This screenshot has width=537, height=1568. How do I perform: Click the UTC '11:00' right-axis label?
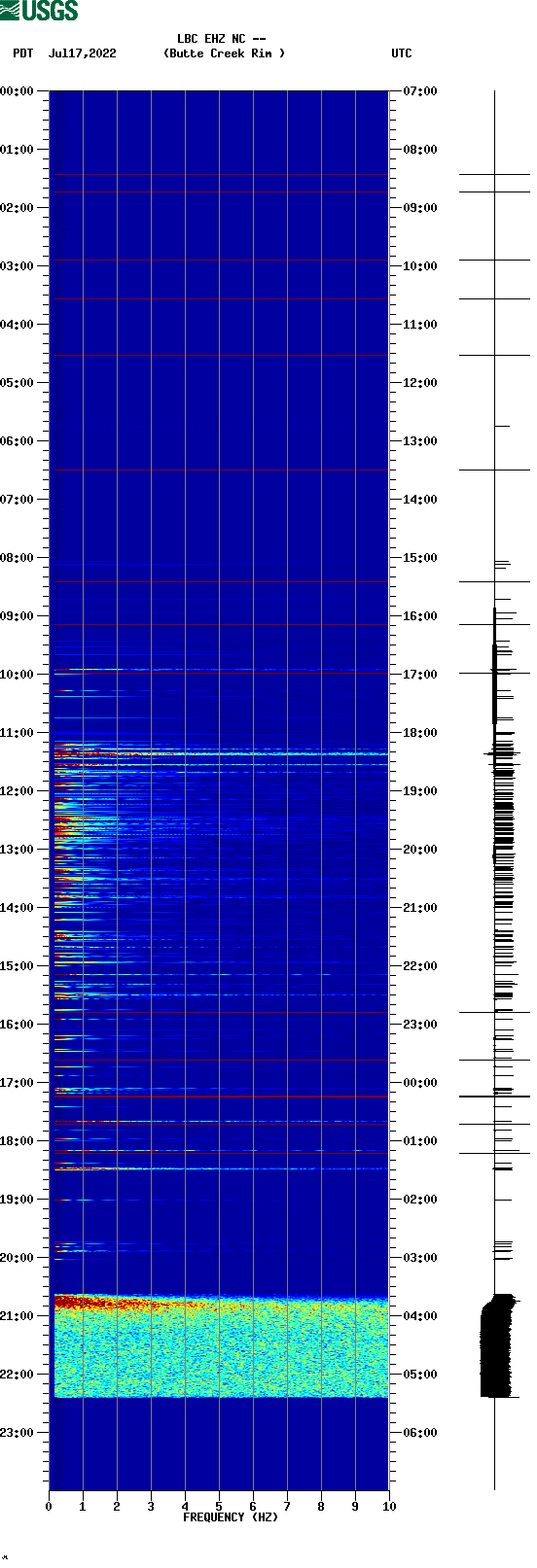(420, 325)
